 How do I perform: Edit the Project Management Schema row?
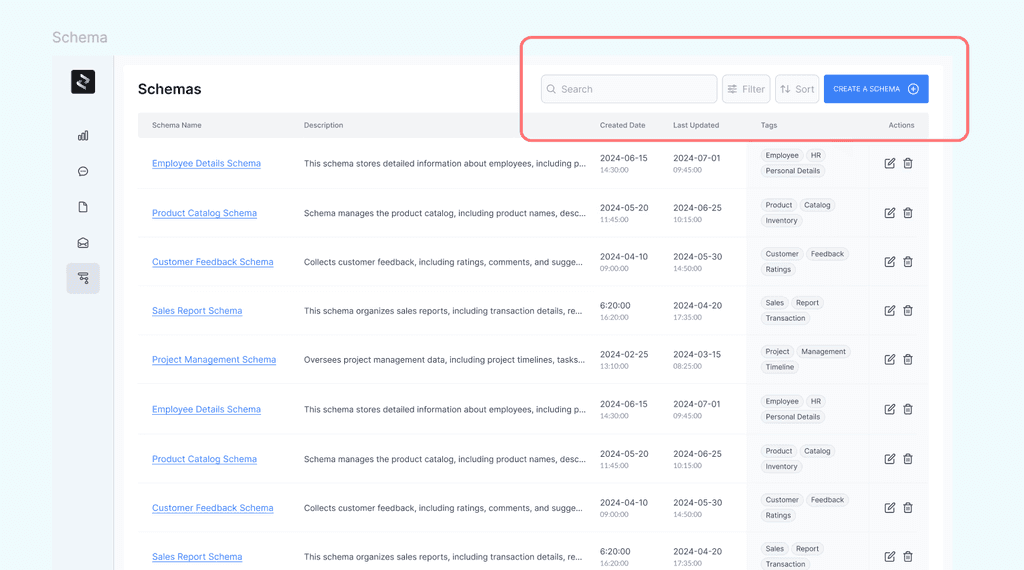889,360
